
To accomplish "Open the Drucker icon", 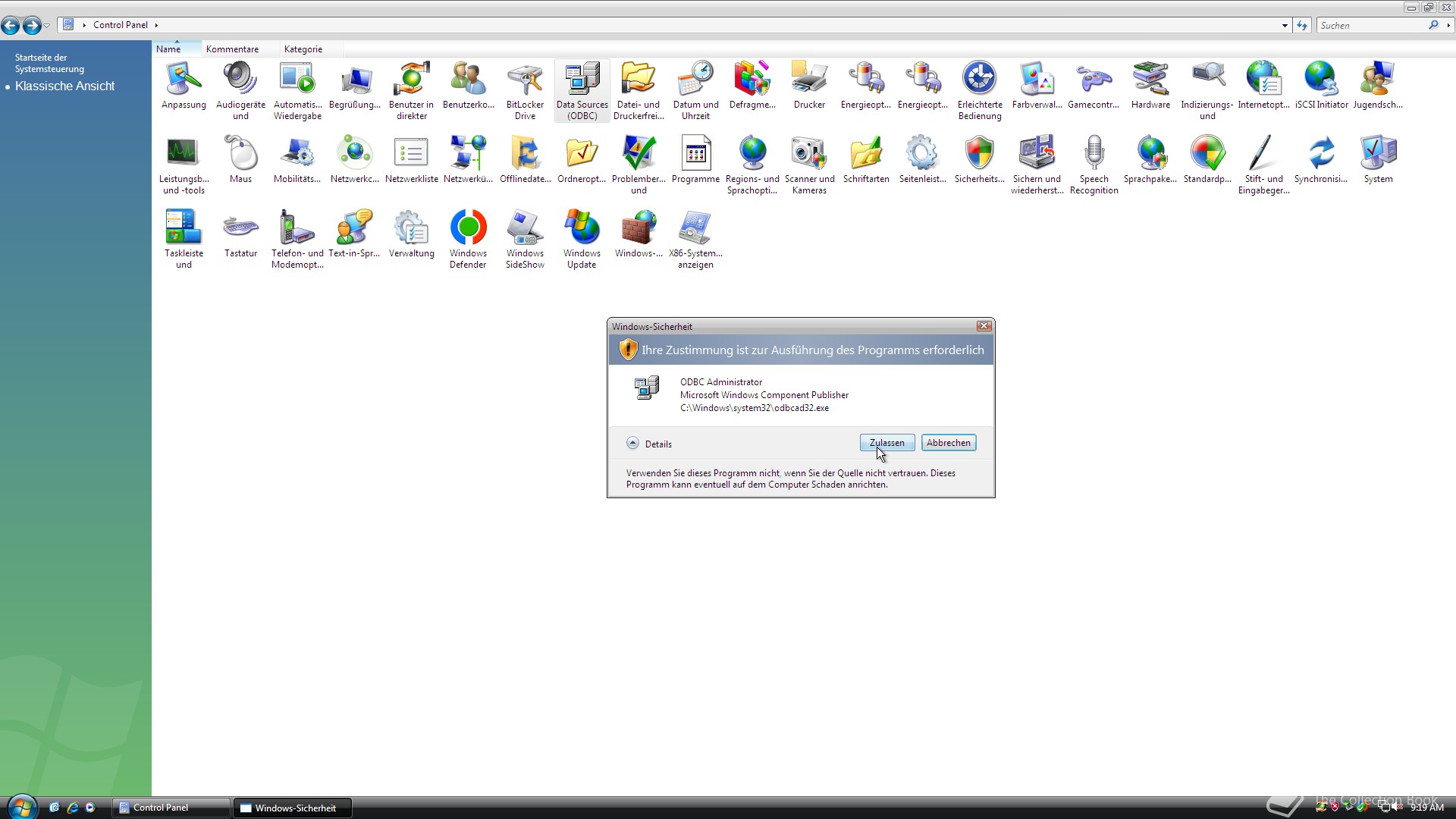I will (x=809, y=86).
